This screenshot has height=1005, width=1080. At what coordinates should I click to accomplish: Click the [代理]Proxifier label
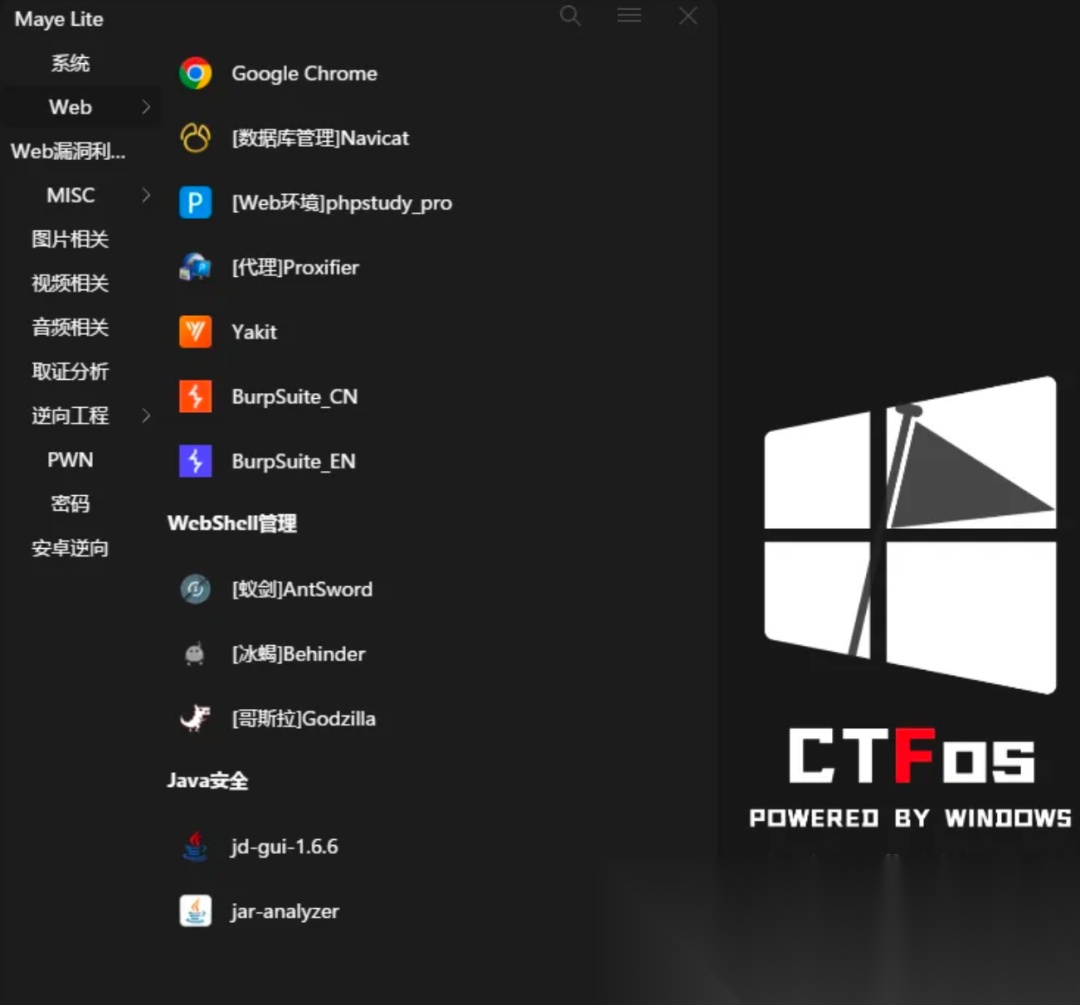pos(295,267)
